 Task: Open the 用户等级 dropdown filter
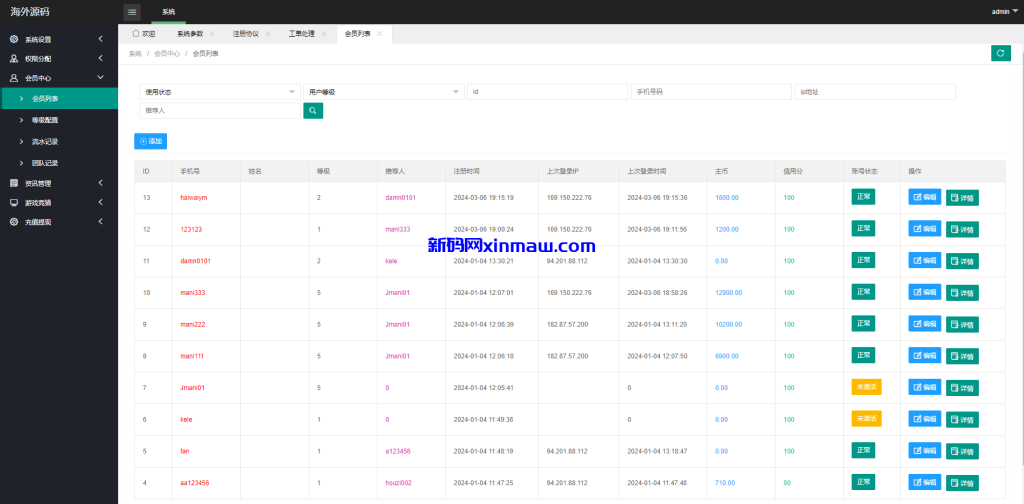[x=383, y=92]
